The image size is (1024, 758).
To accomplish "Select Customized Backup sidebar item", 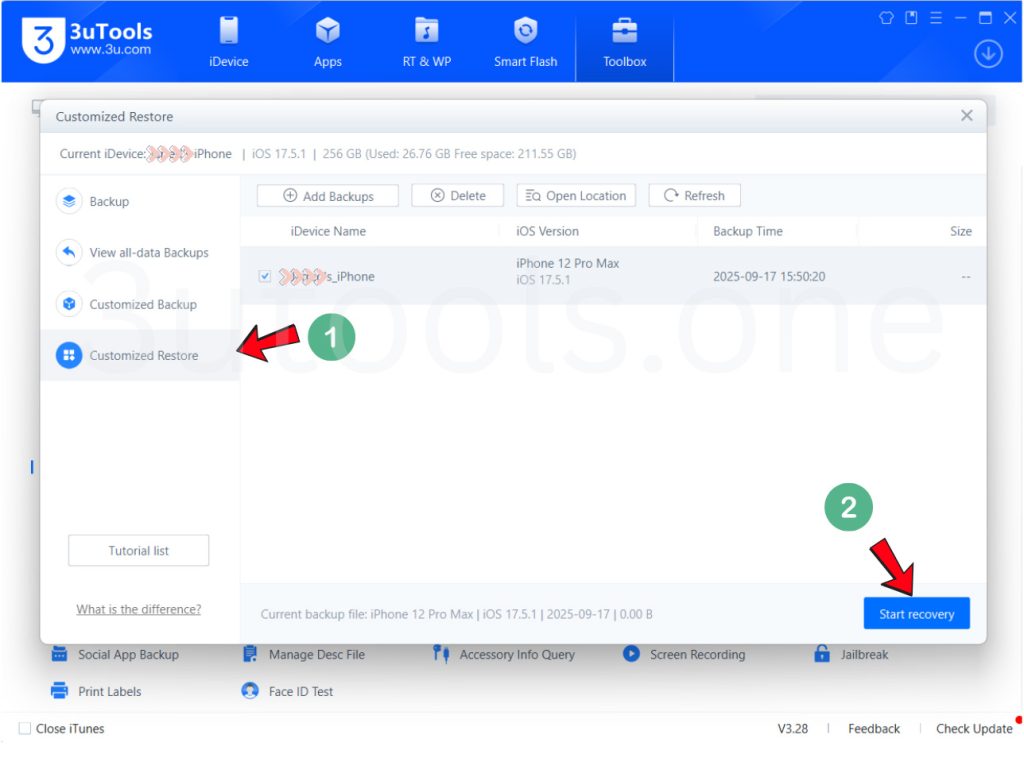I will point(142,304).
